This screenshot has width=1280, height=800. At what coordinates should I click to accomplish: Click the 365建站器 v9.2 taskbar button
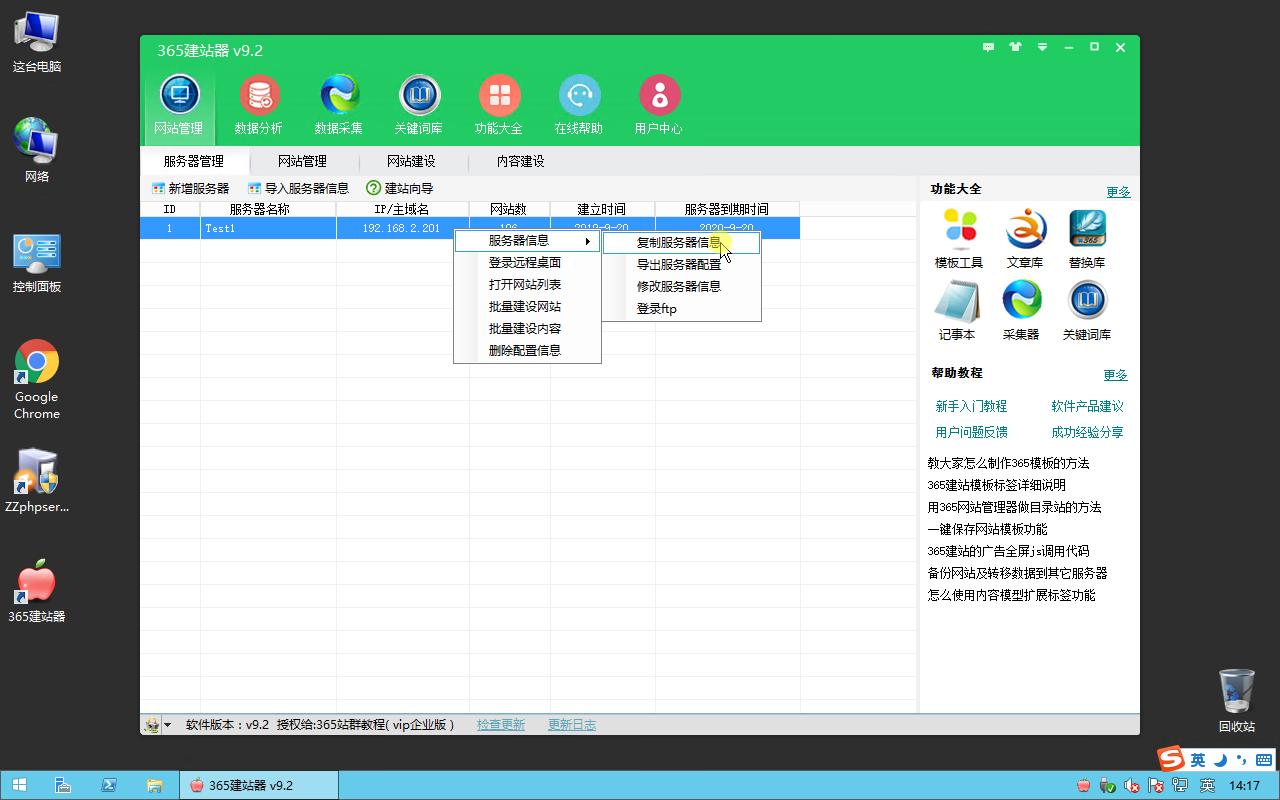[258, 785]
